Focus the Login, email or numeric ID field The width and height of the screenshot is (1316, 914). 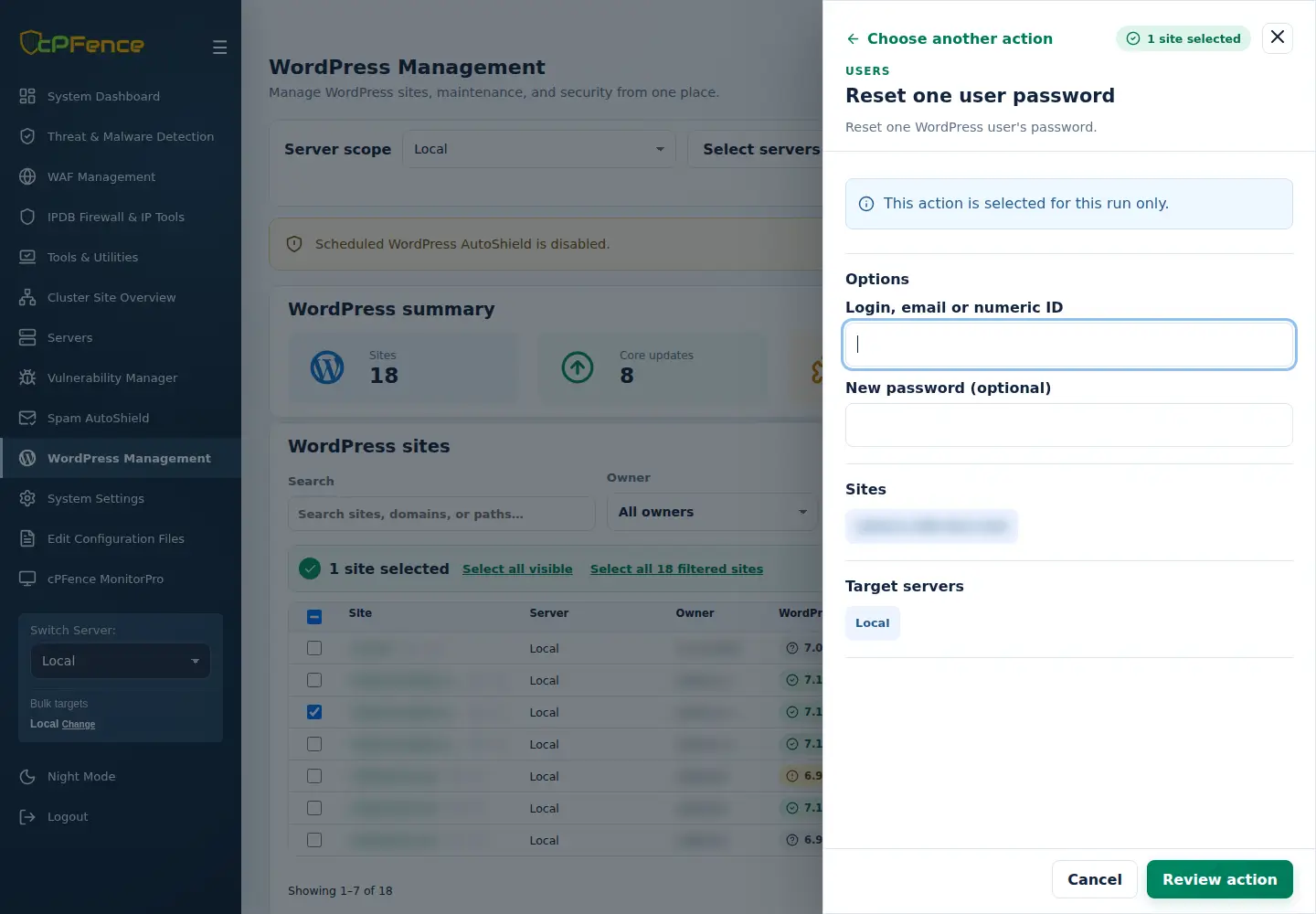[1069, 345]
